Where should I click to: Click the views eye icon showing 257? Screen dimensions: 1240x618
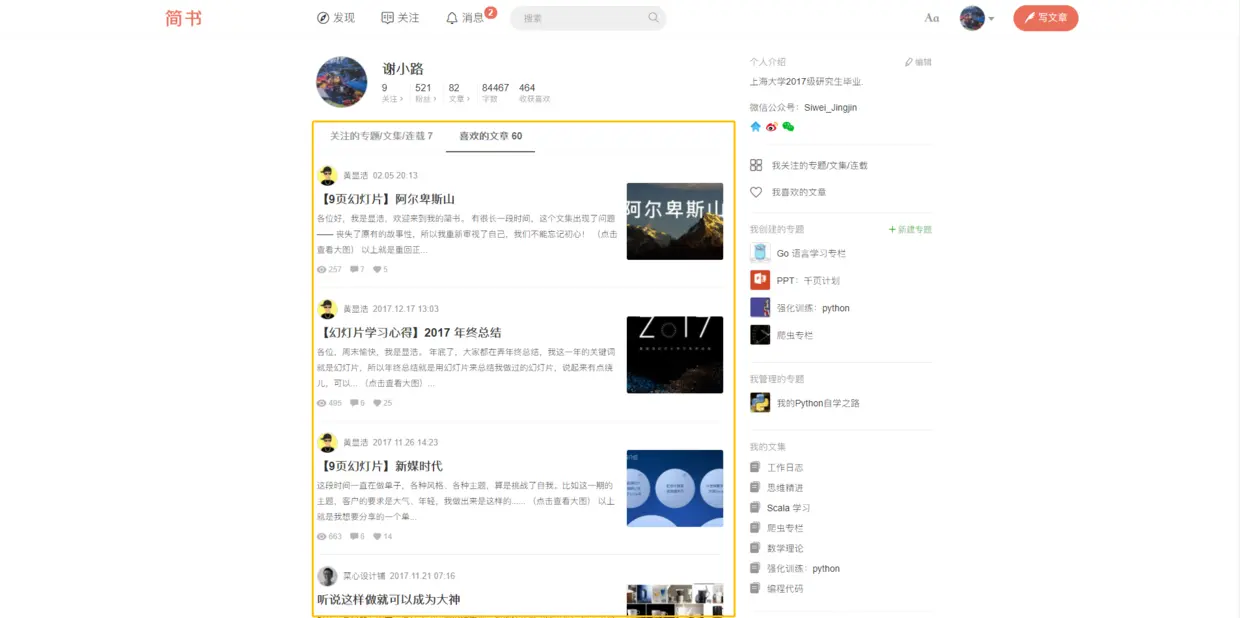coord(322,270)
